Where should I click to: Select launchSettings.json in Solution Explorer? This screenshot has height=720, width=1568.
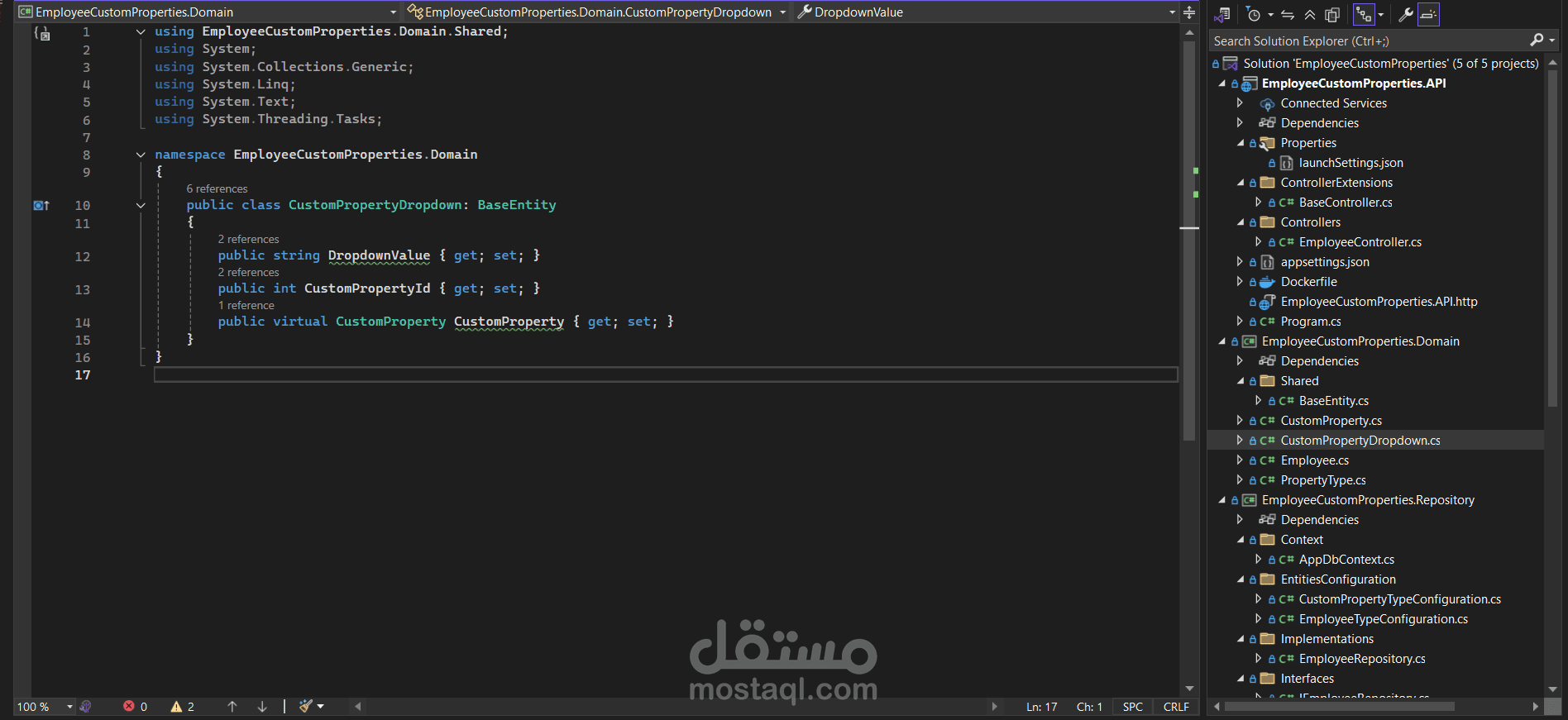point(1350,163)
